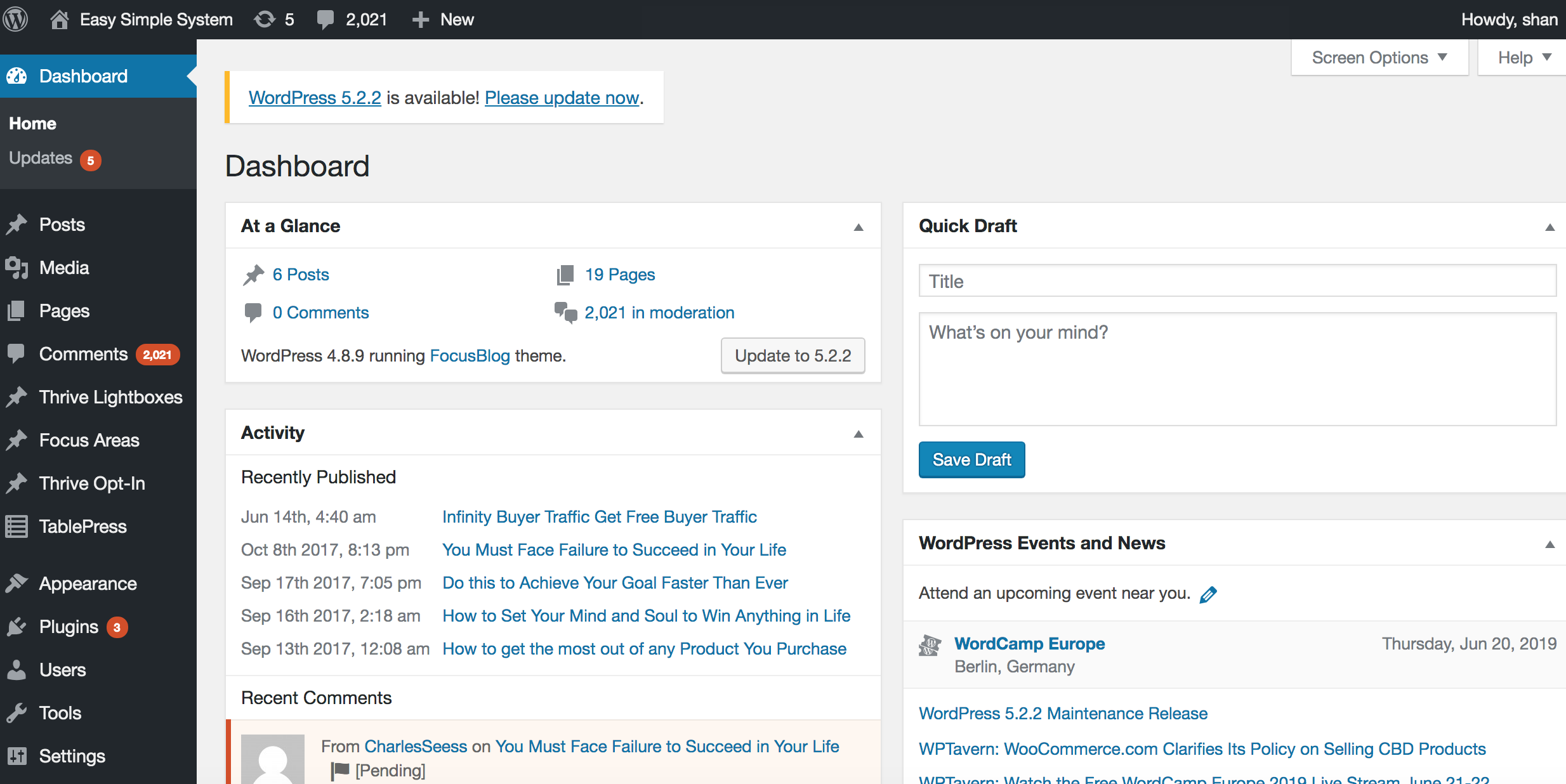The image size is (1566, 784).
Task: Click the Update to 5.2.2 button
Action: [793, 356]
